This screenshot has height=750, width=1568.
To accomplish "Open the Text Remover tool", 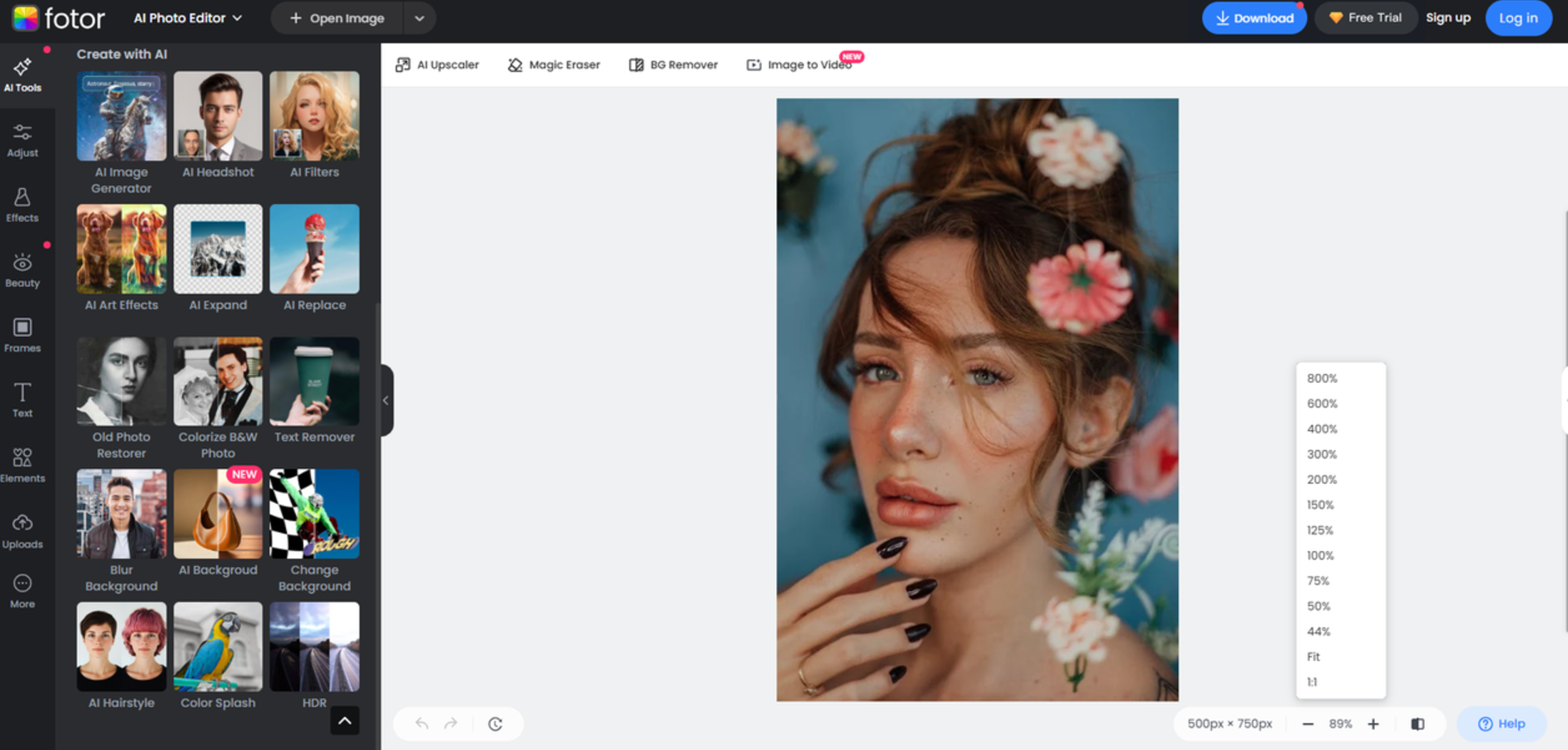I will (x=315, y=391).
